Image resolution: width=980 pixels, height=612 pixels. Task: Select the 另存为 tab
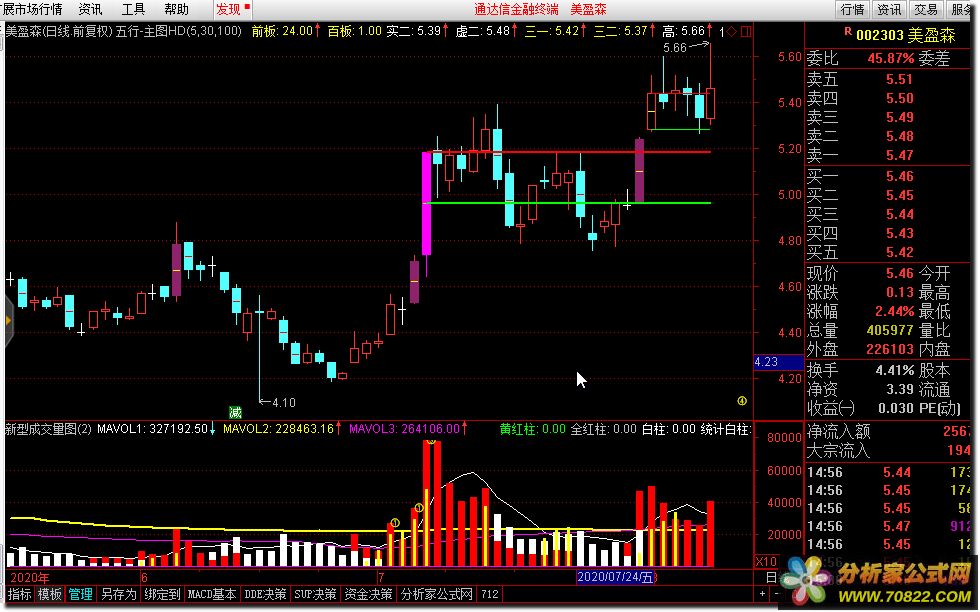119,594
